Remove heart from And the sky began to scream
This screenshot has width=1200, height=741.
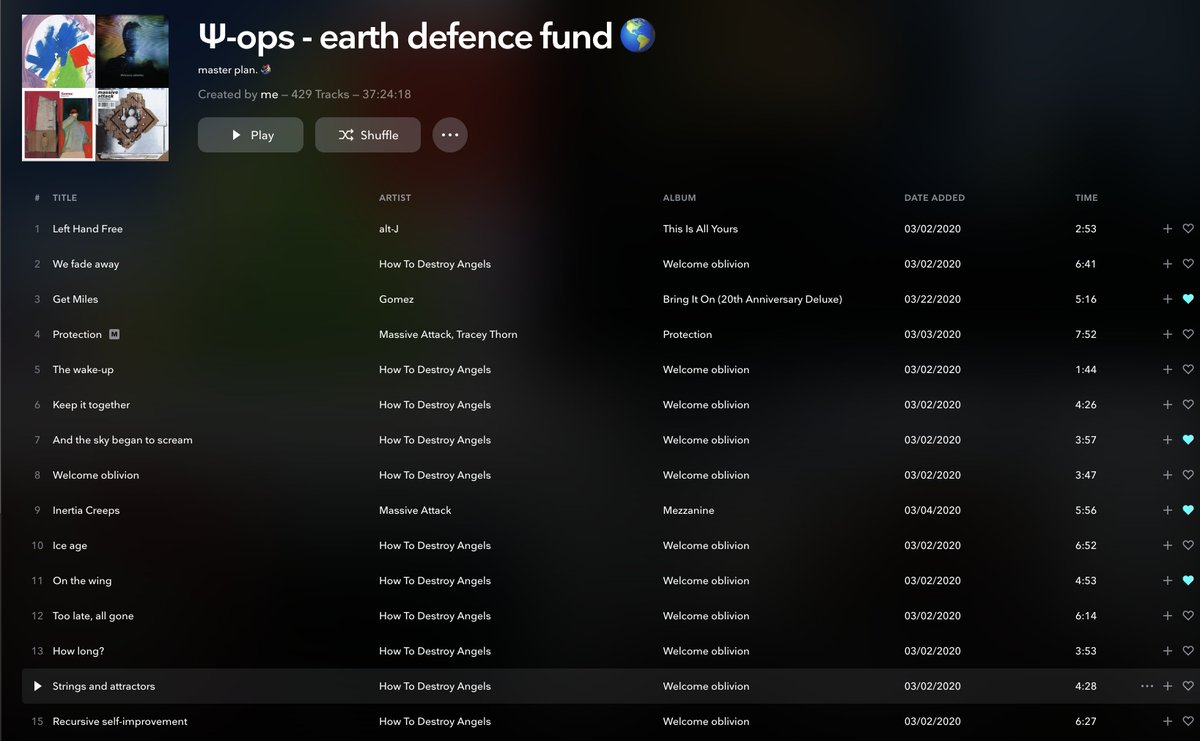click(x=1188, y=440)
